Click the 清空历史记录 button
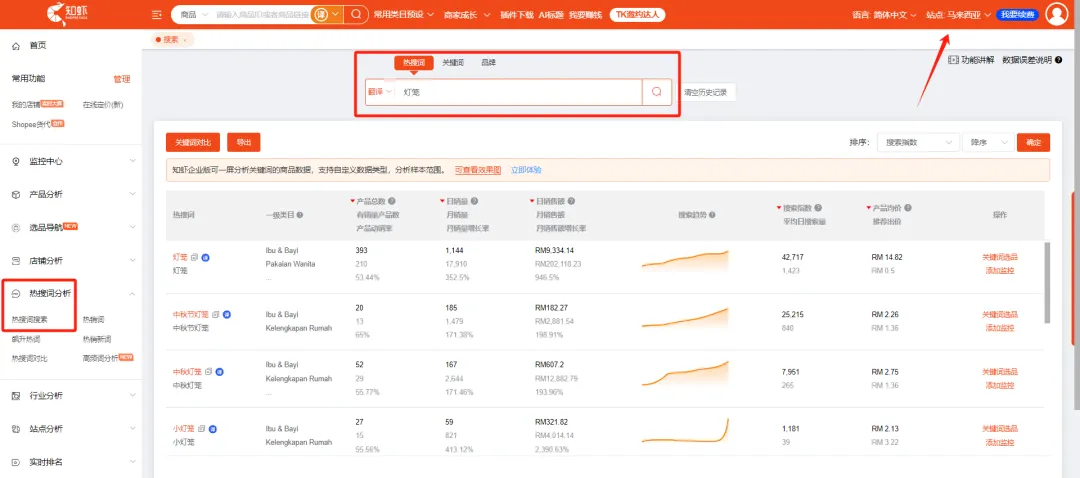This screenshot has height=478, width=1080. (x=707, y=92)
